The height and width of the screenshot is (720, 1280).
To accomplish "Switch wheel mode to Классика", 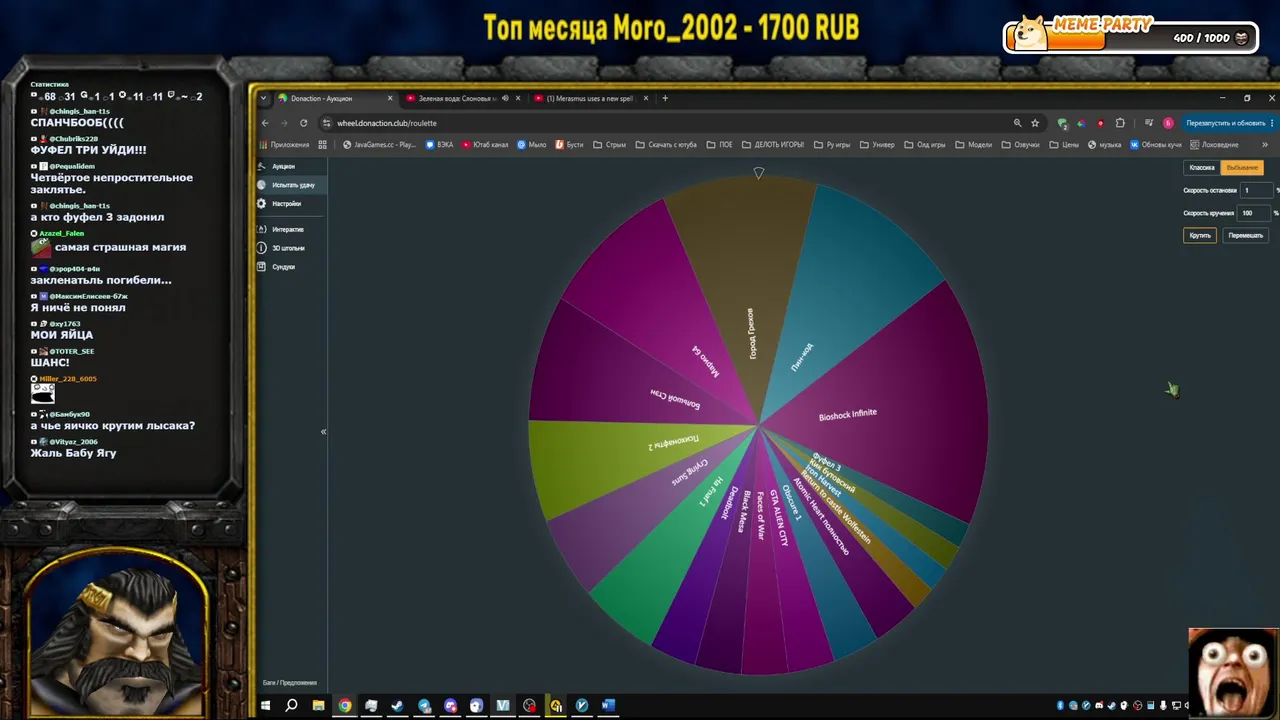I will click(1202, 168).
